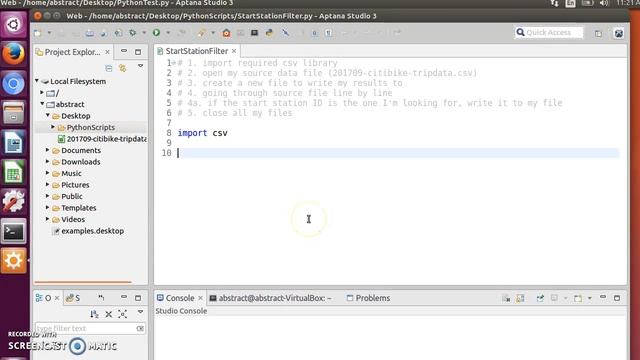This screenshot has width=640, height=360.
Task: Collapse the Local Filesystem node
Action: click(x=37, y=81)
